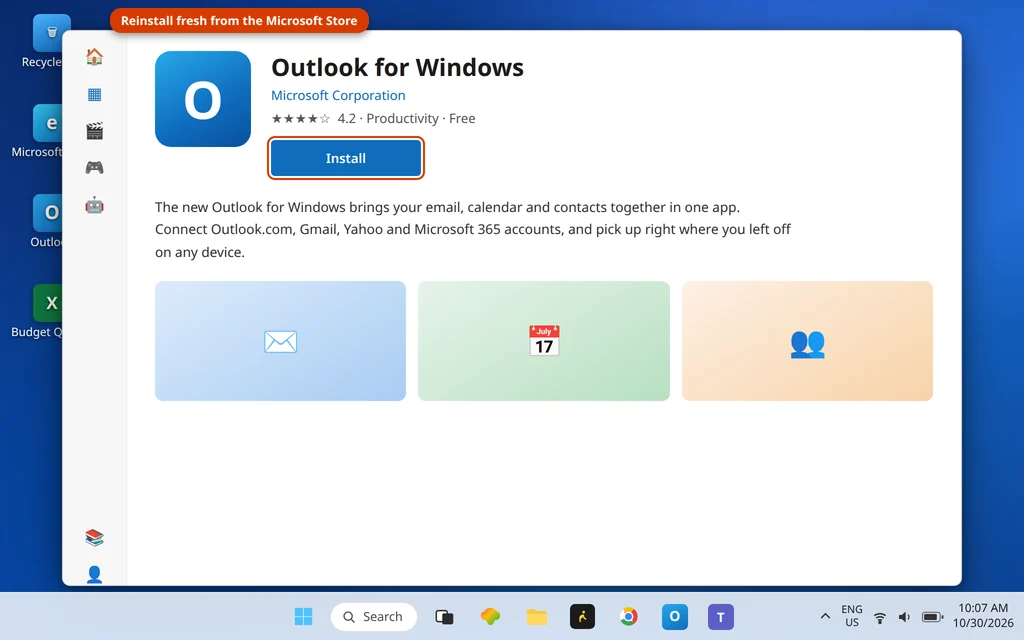Show hidden tray icons chevron

[825, 616]
